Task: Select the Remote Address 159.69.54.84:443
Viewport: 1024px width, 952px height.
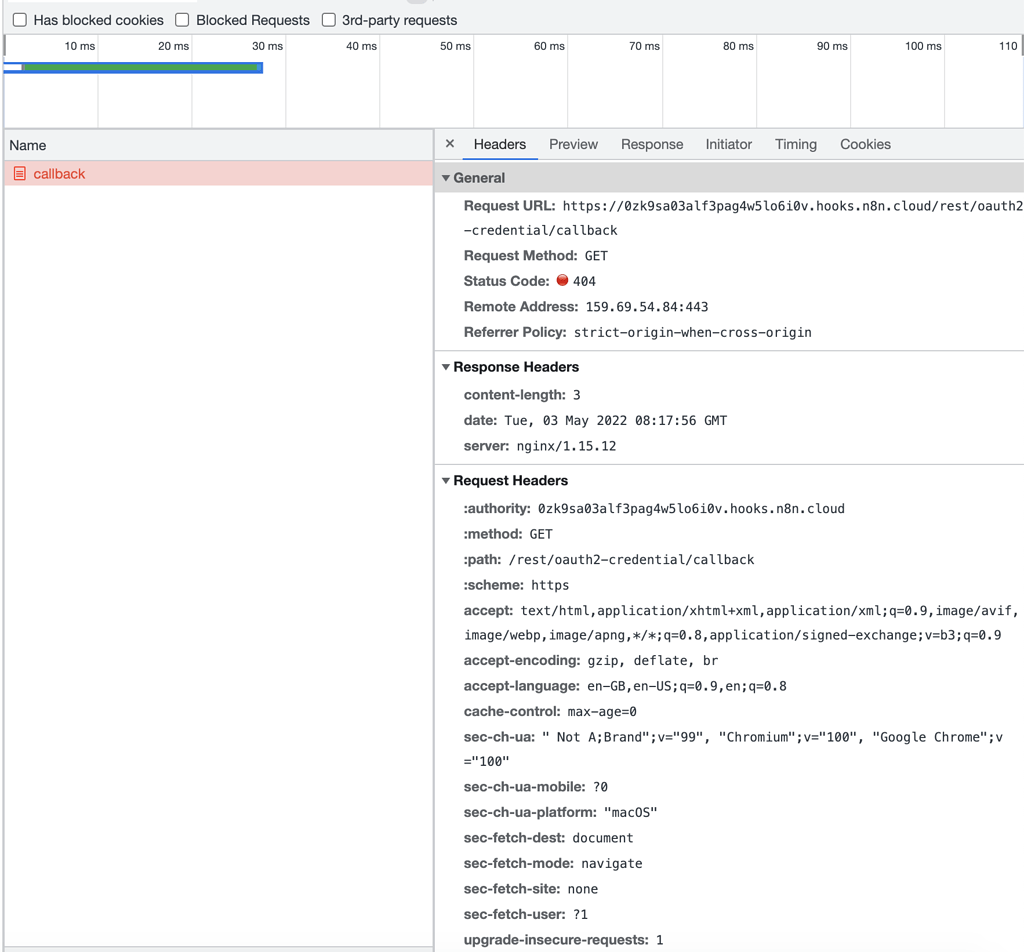Action: 647,307
